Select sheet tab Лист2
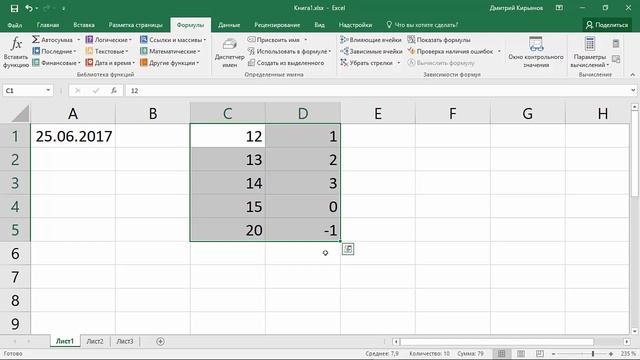640x360 pixels. click(95, 341)
